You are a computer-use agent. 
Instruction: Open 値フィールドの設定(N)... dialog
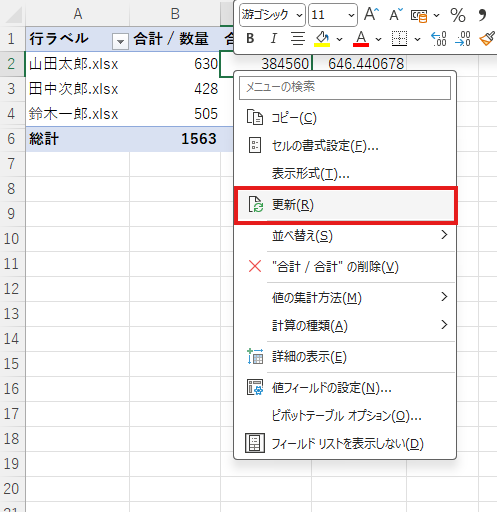(x=345, y=388)
